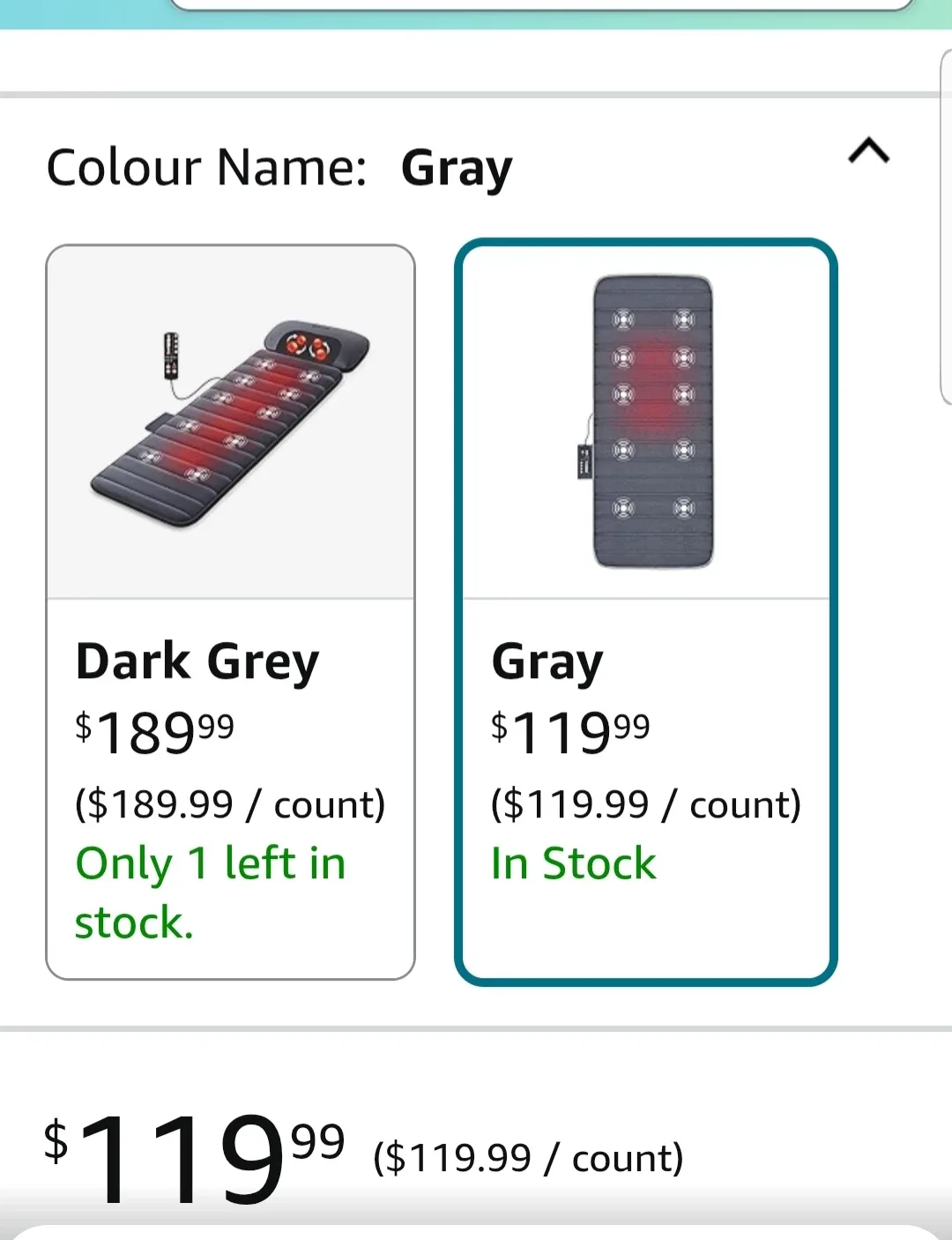Collapse the Colour Name section chevron
The width and height of the screenshot is (952, 1240).
click(x=868, y=152)
